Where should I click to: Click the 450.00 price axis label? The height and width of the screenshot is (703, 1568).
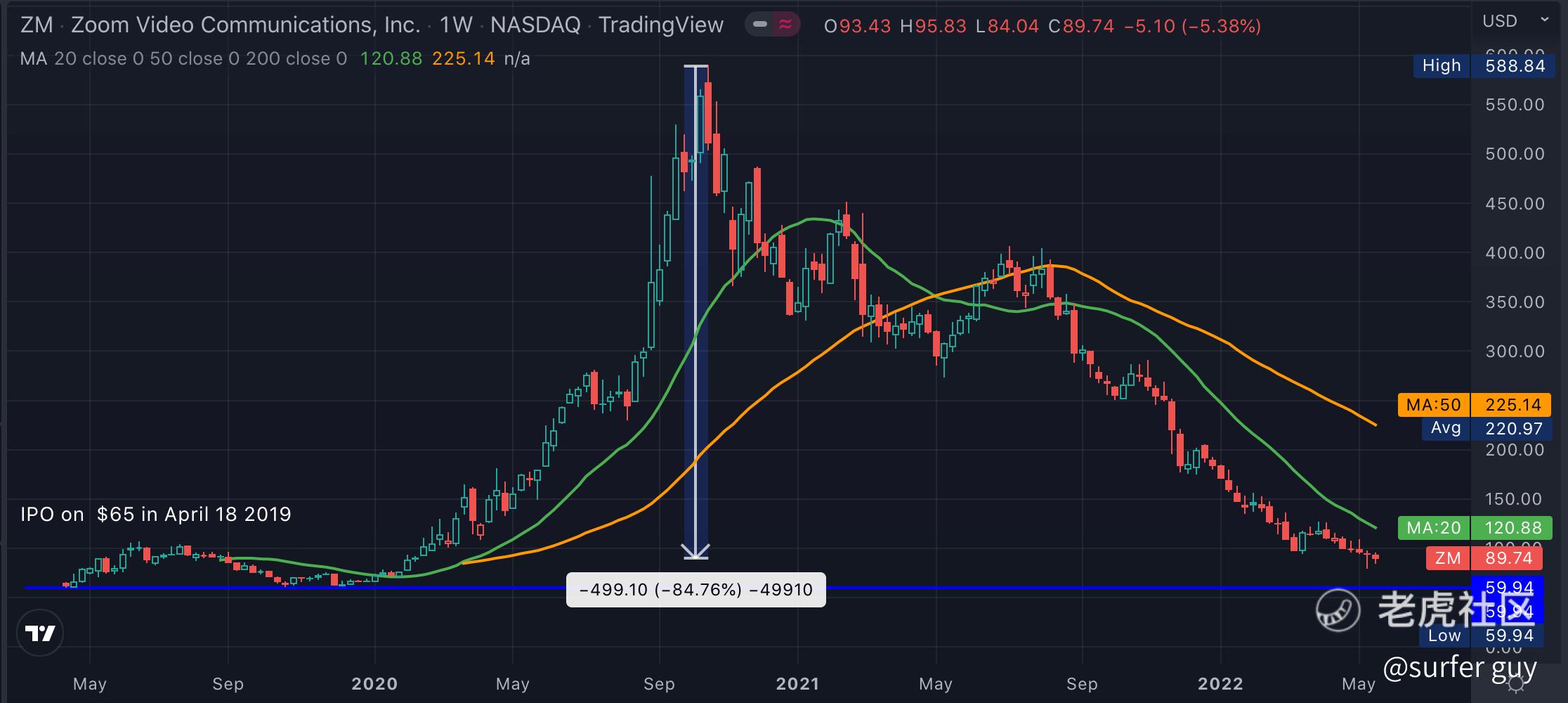point(1515,204)
